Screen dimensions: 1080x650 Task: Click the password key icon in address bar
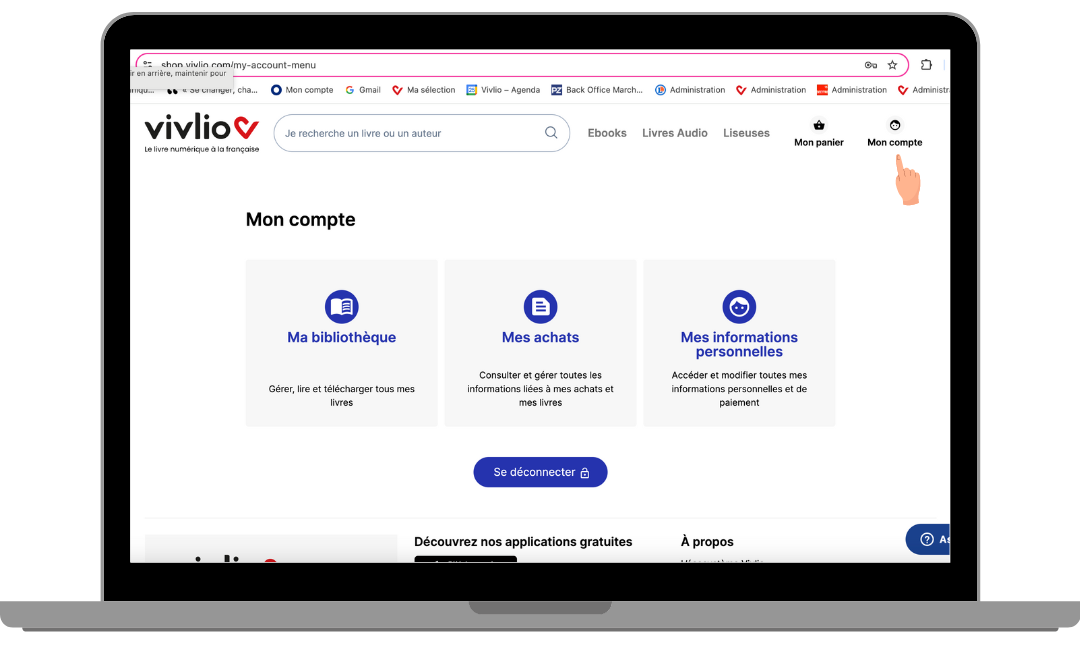point(871,65)
